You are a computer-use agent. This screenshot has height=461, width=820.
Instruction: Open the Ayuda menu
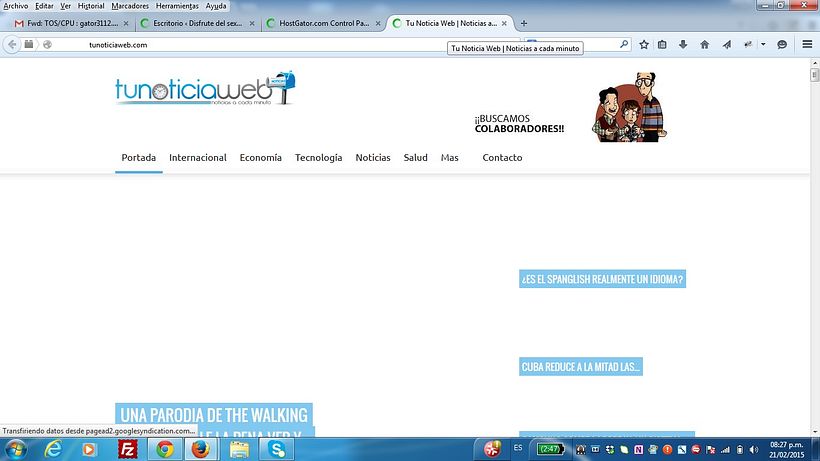coord(216,6)
